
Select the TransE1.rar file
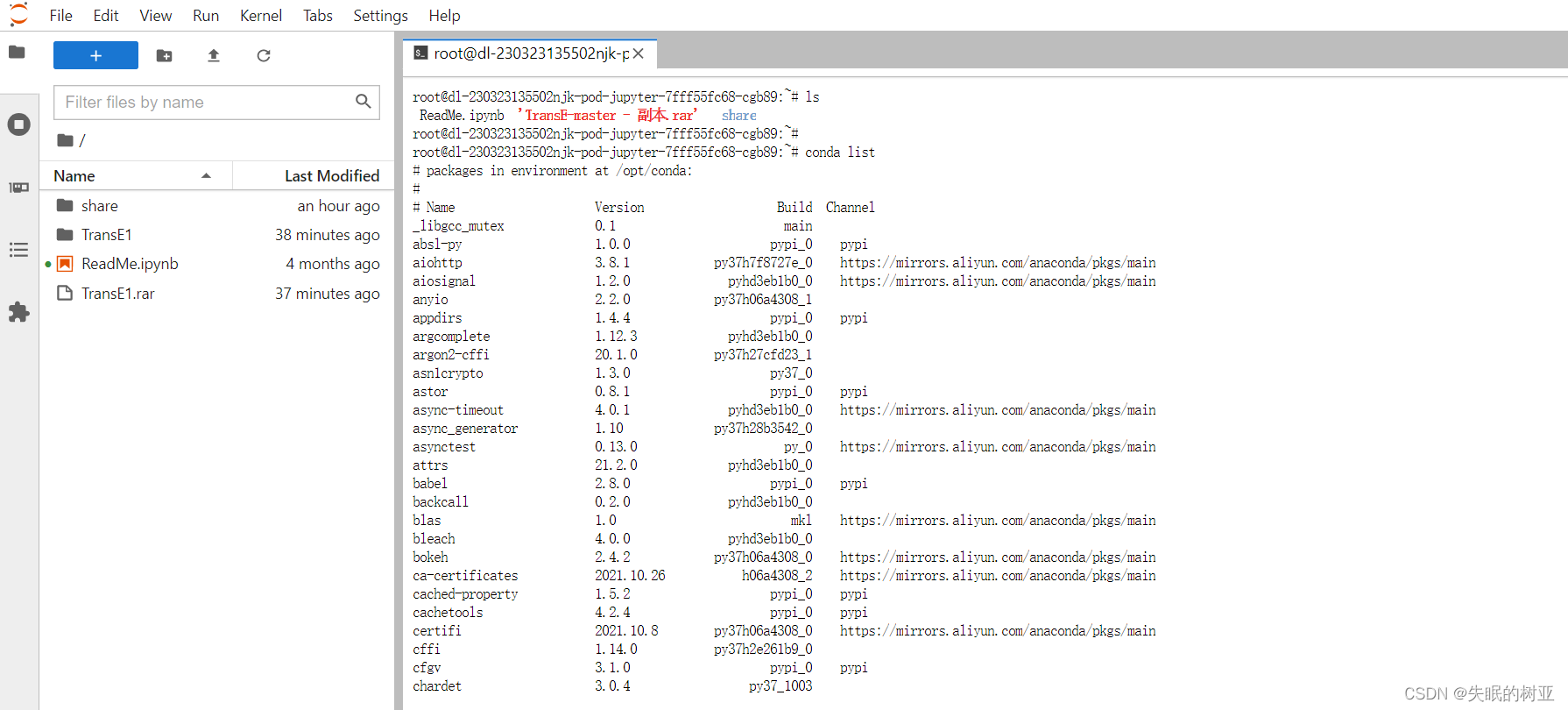click(x=217, y=294)
